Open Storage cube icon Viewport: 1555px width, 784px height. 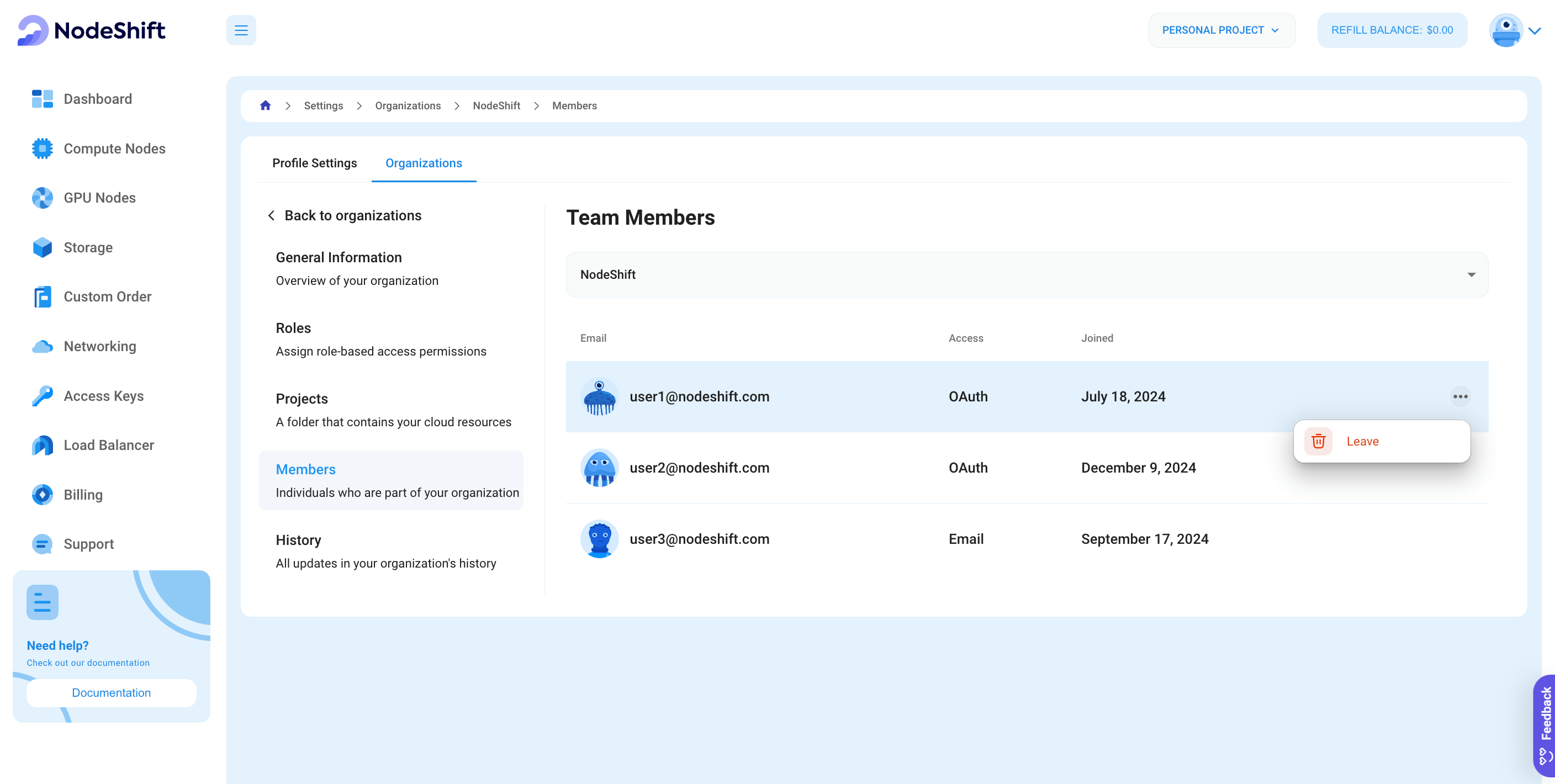click(43, 247)
